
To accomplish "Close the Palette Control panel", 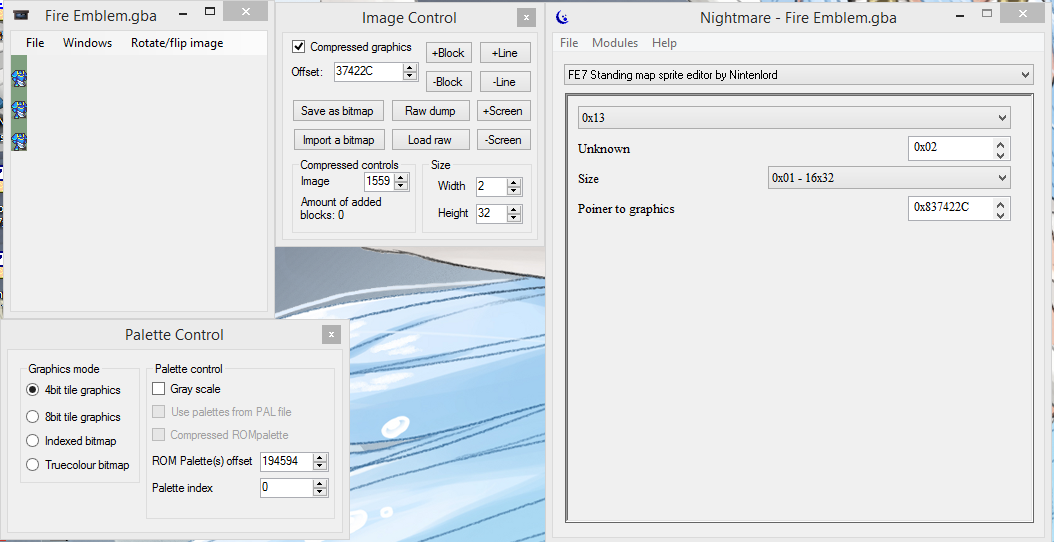I will coord(331,334).
